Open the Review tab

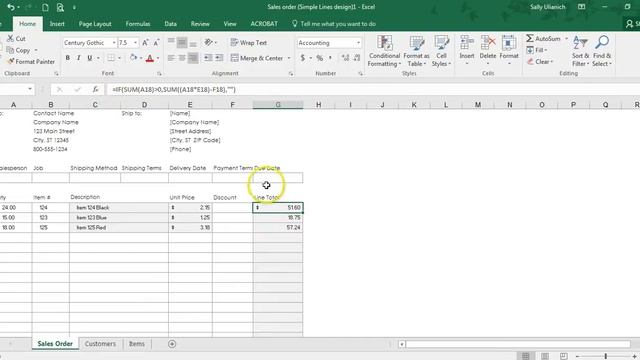pyautogui.click(x=200, y=24)
